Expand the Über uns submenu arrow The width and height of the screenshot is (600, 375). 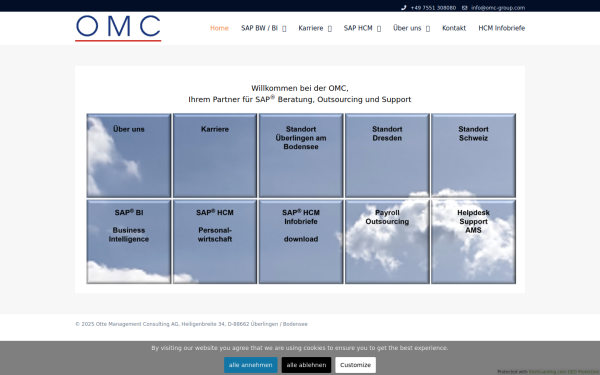pyautogui.click(x=428, y=29)
